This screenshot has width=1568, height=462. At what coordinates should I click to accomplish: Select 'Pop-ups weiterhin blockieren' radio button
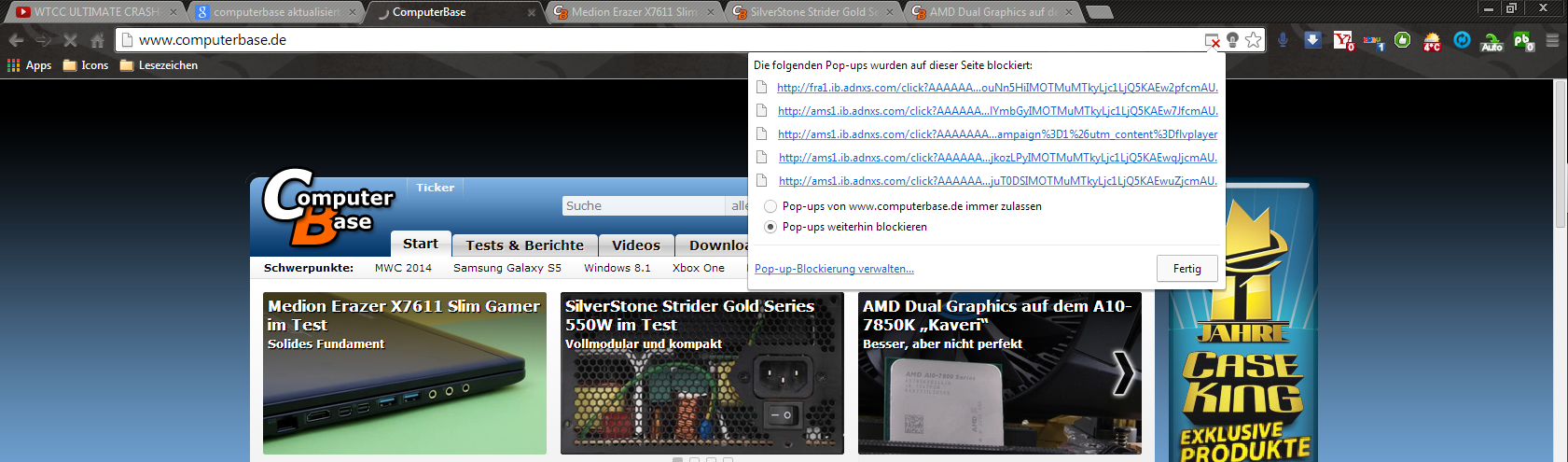point(770,227)
